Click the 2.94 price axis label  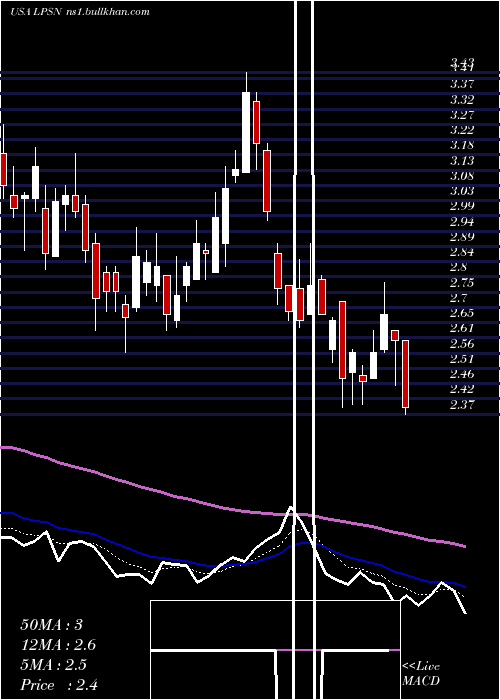(462, 221)
